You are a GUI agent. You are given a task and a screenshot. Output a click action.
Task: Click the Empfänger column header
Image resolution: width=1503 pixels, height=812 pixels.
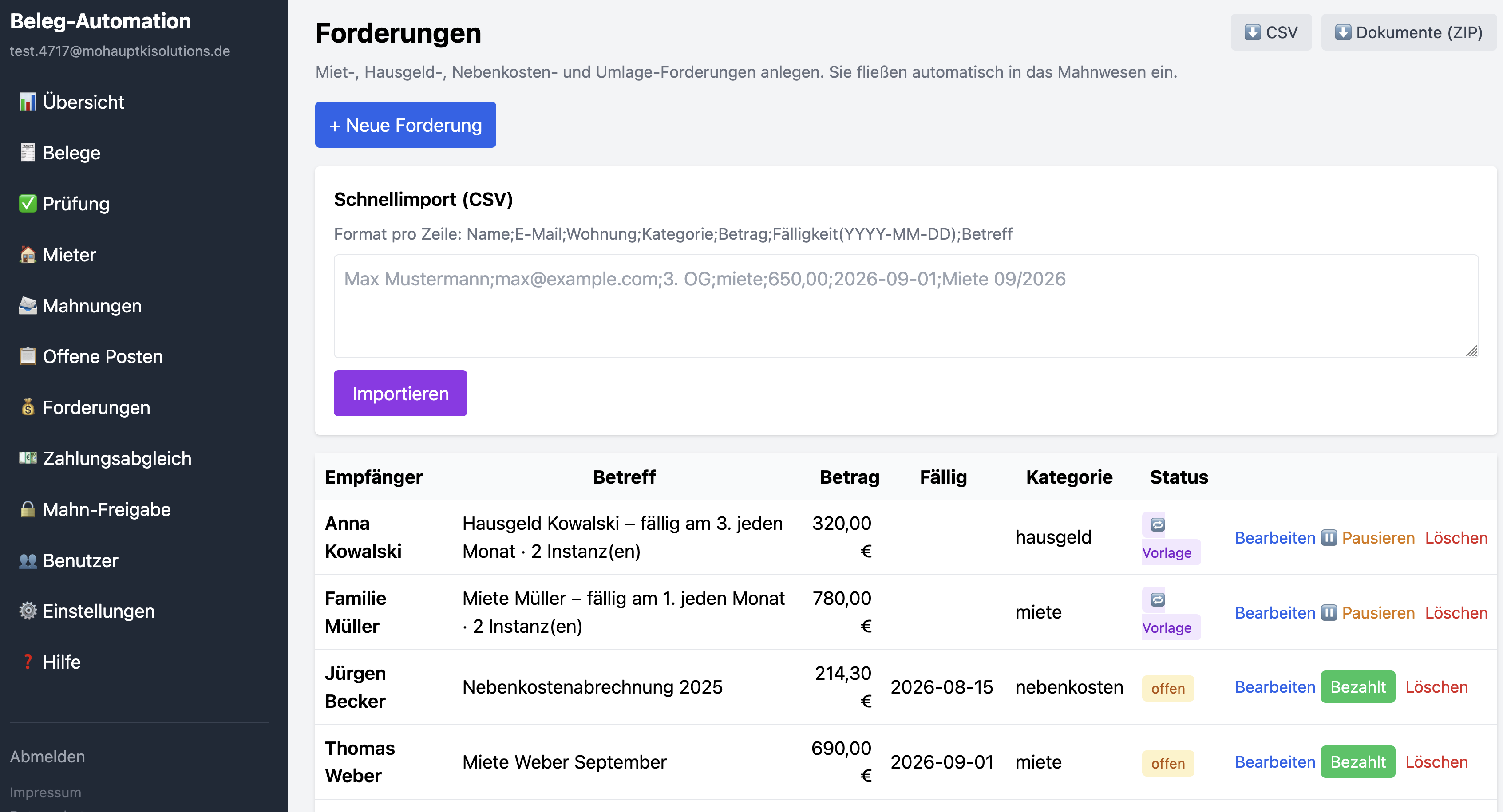[373, 477]
